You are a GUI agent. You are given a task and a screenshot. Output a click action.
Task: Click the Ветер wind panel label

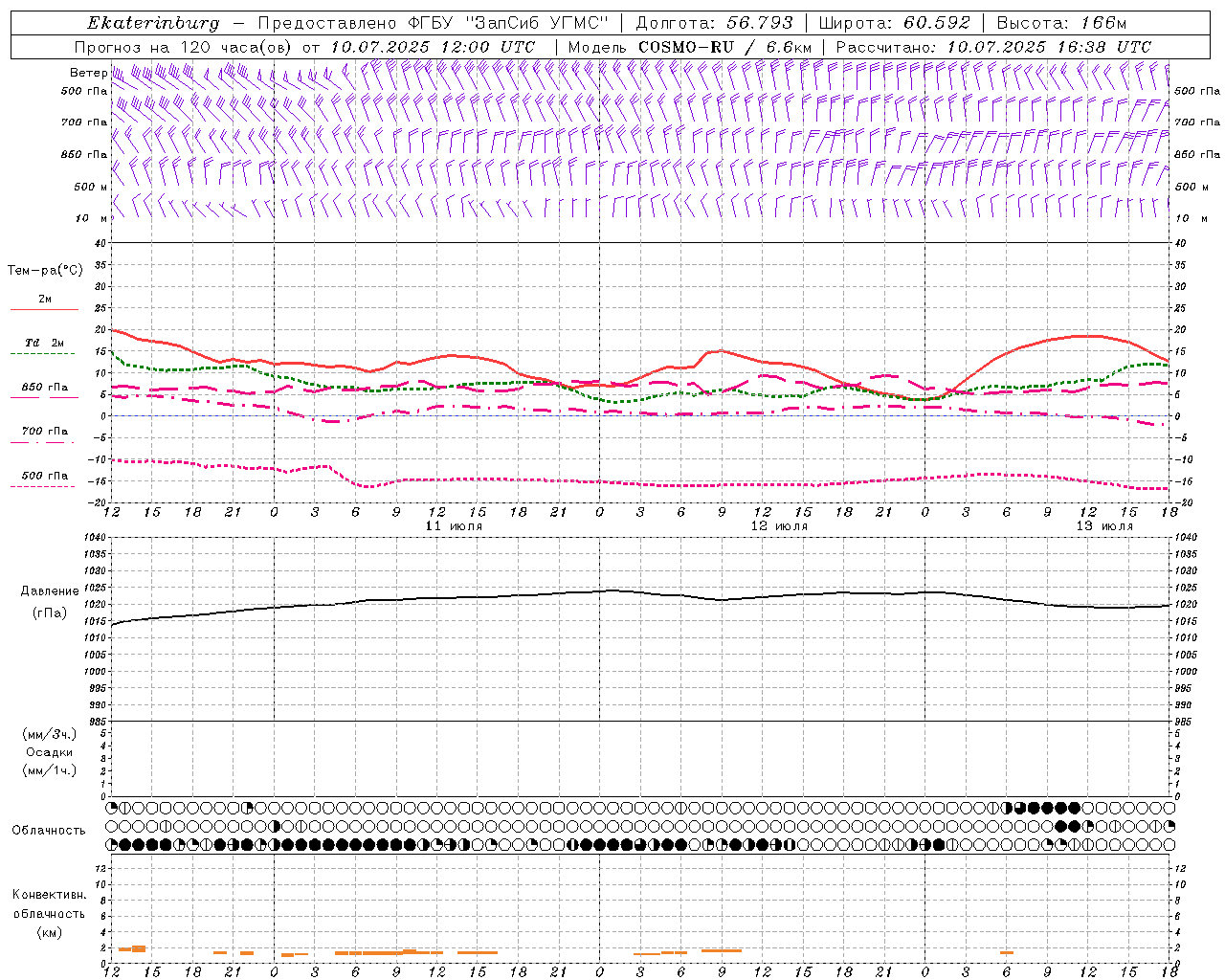88,73
